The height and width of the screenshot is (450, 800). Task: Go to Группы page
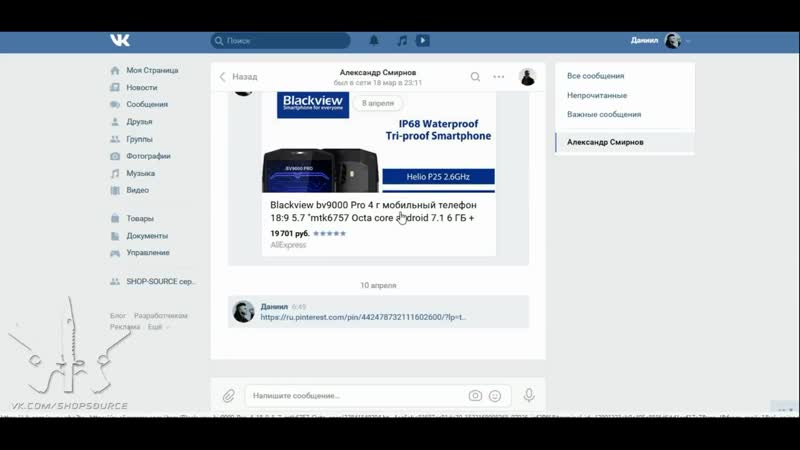139,139
